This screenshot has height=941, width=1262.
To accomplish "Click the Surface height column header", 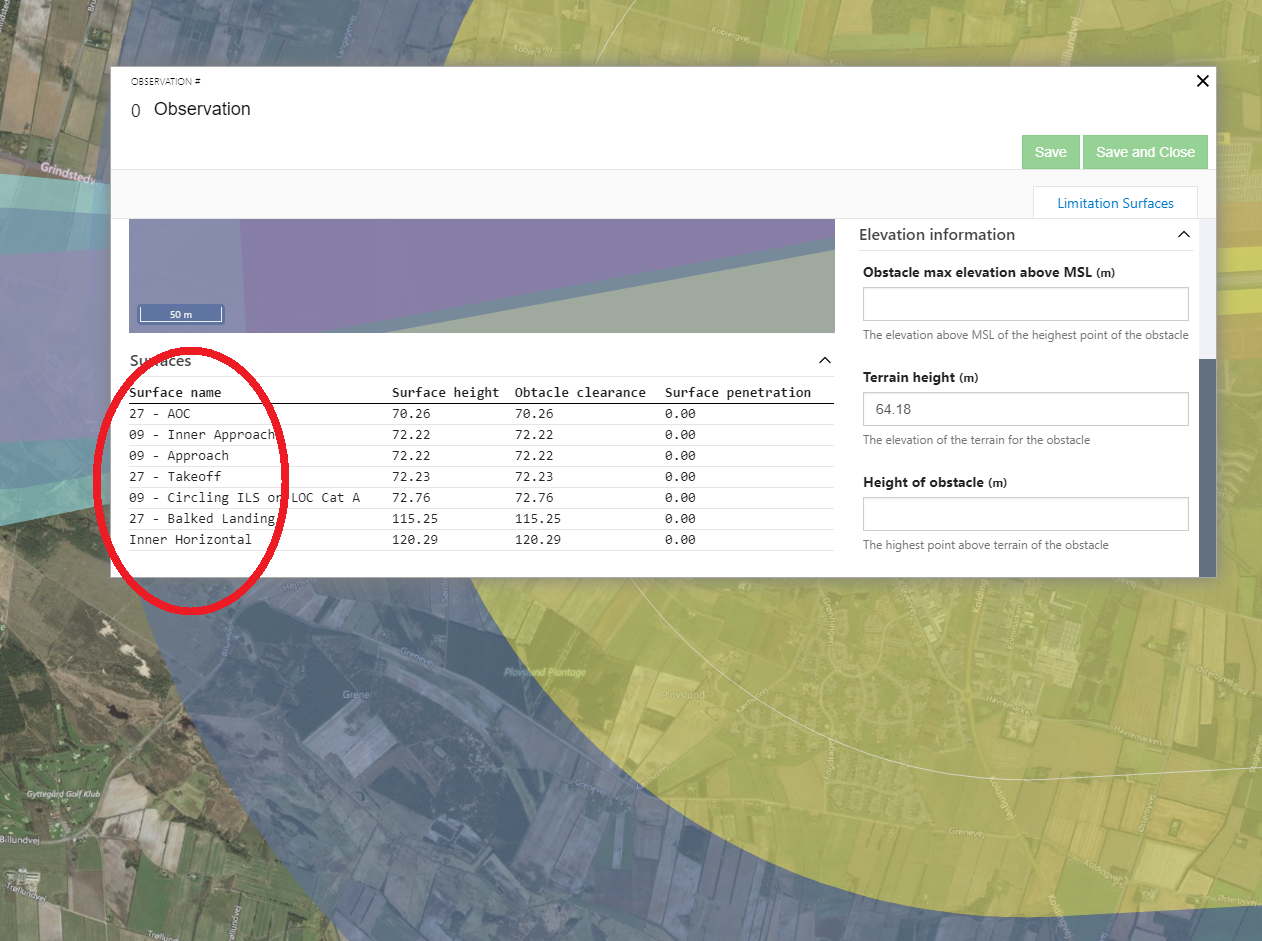I will tap(445, 392).
